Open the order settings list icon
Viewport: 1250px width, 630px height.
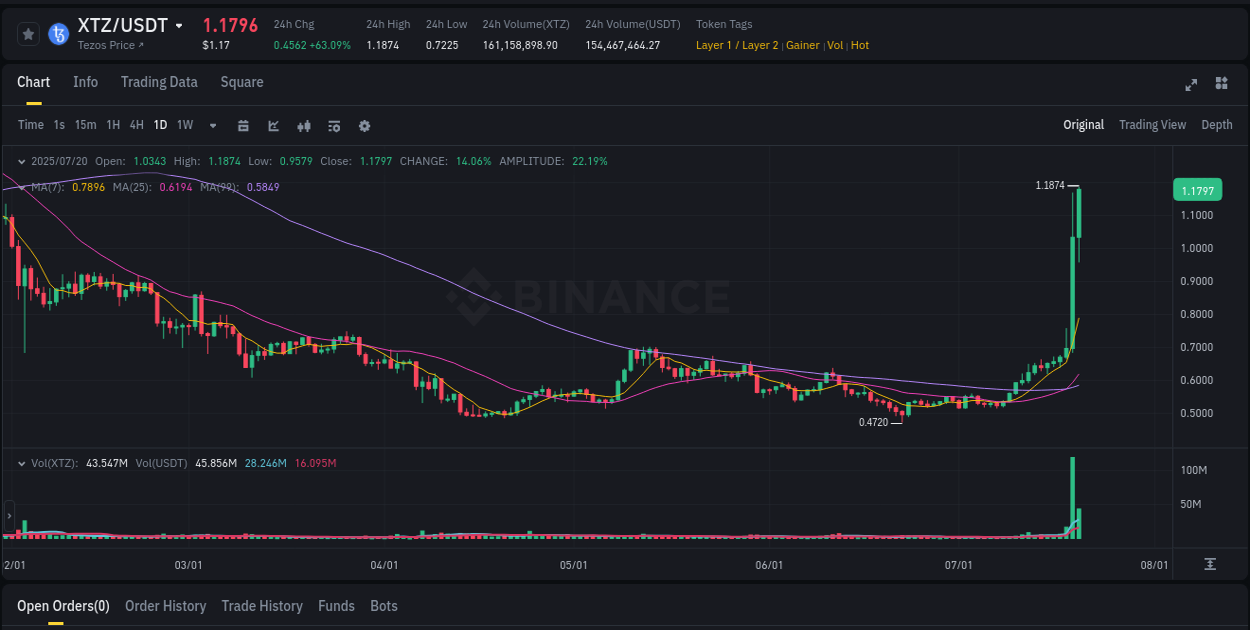coord(333,126)
